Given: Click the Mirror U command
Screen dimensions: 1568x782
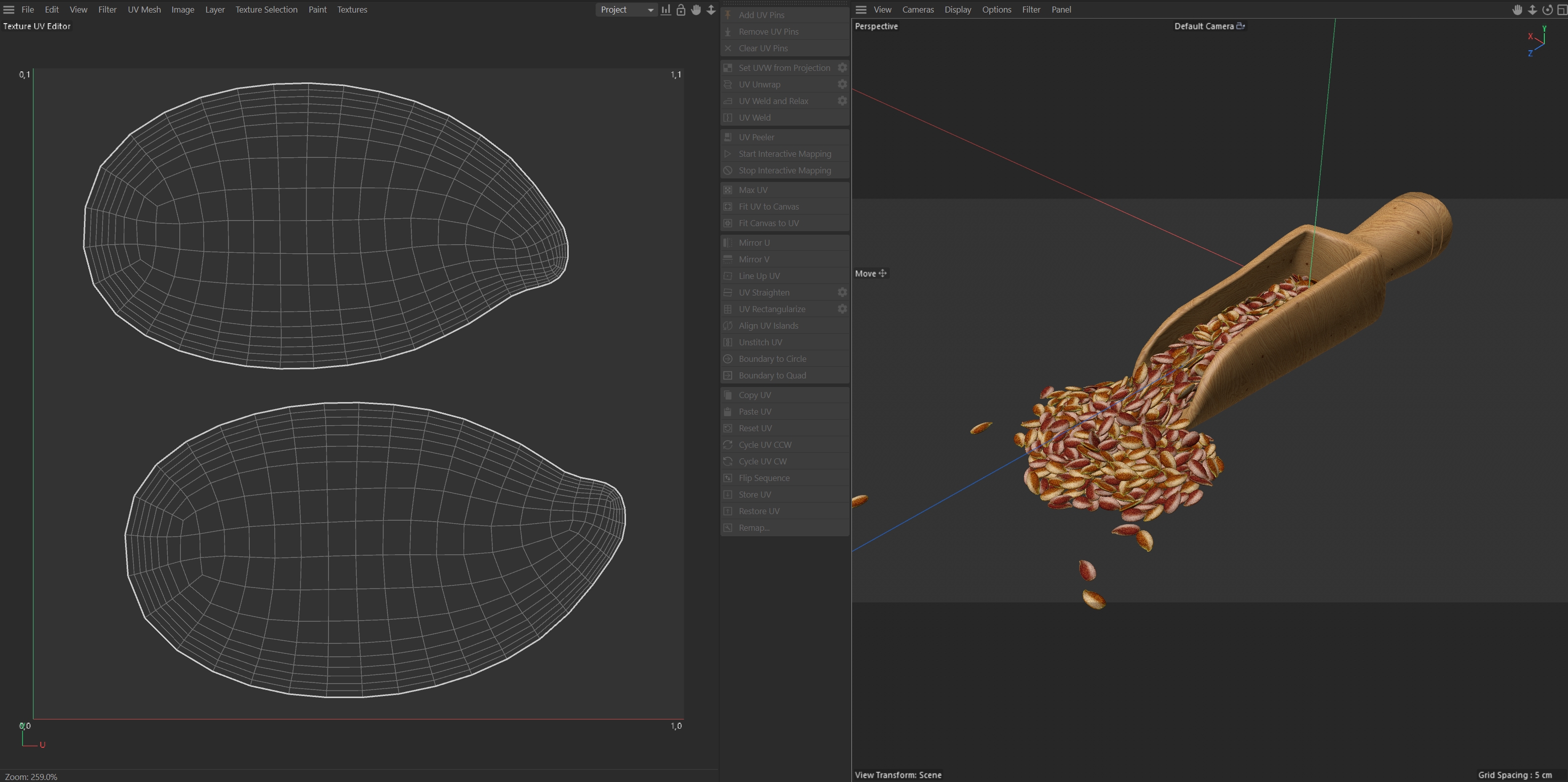Looking at the screenshot, I should click(x=754, y=242).
